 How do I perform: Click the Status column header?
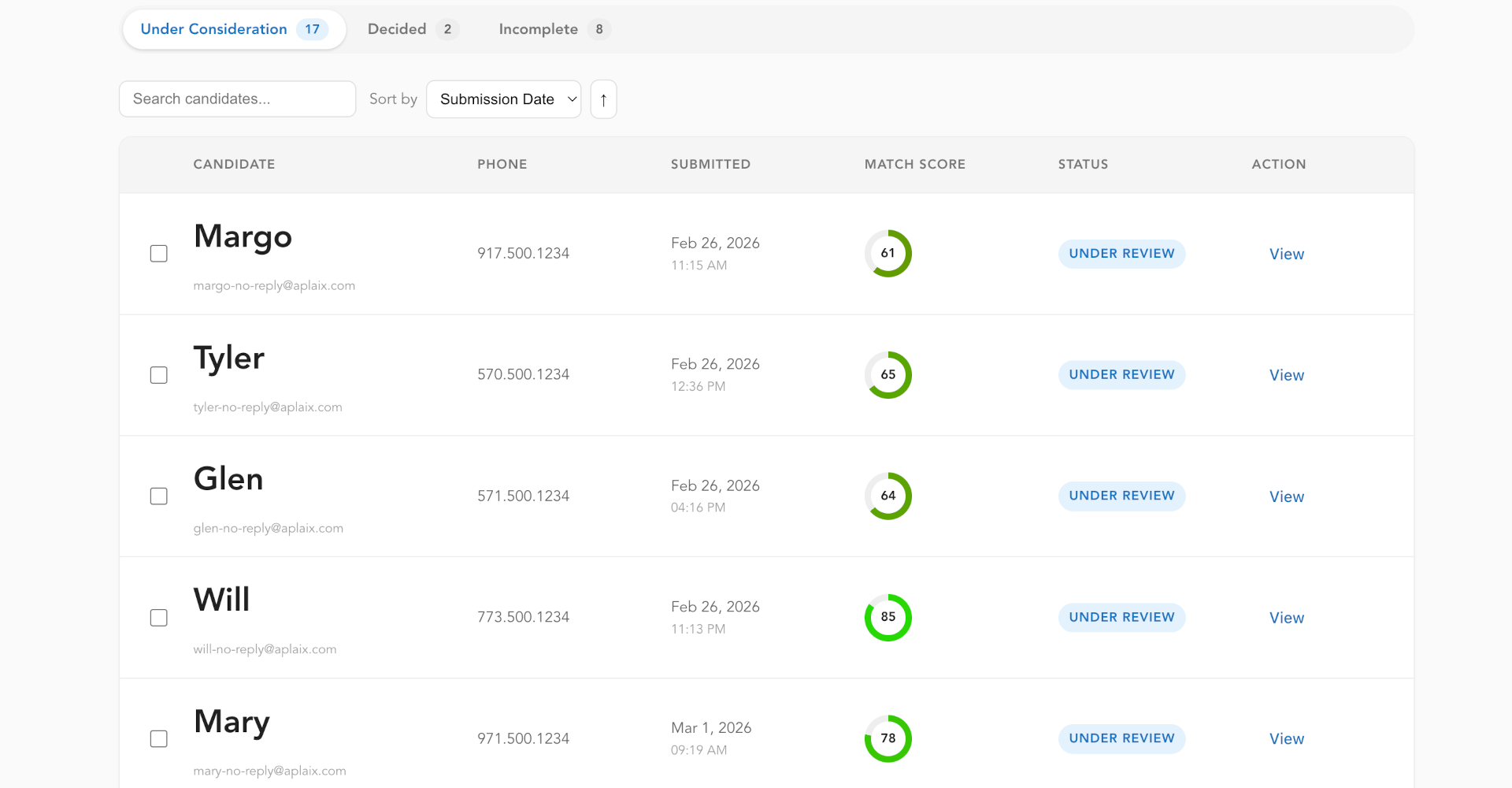pyautogui.click(x=1083, y=164)
